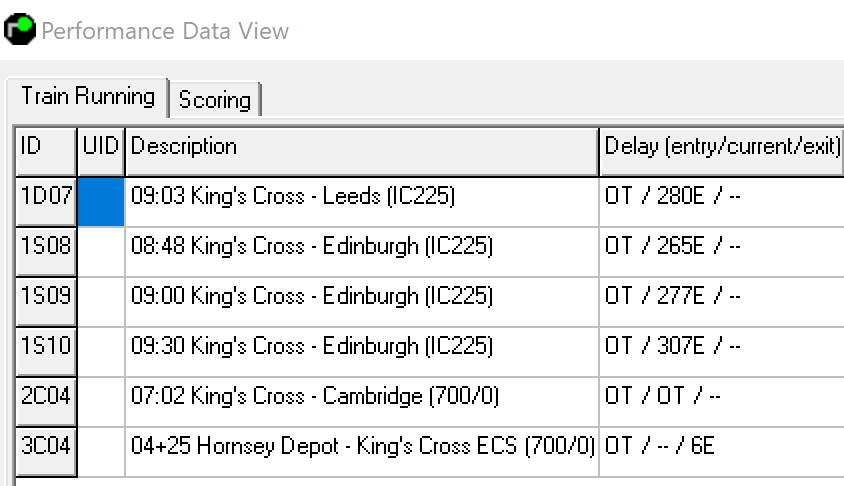Click the blue highlighted UID cell for 1D07
Viewport: 844px width, 486px height.
pyautogui.click(x=101, y=202)
